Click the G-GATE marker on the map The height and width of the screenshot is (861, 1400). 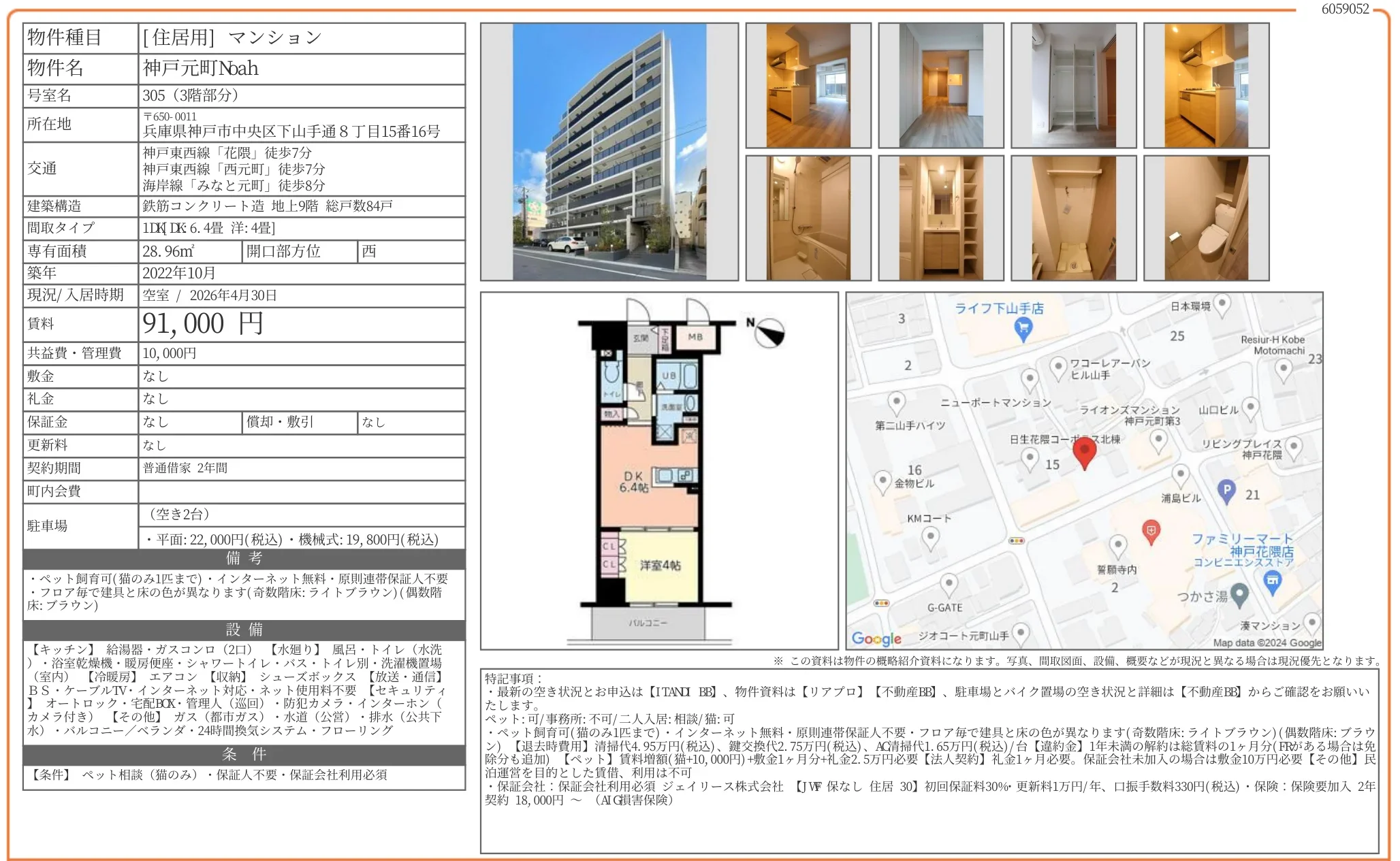pyautogui.click(x=949, y=582)
